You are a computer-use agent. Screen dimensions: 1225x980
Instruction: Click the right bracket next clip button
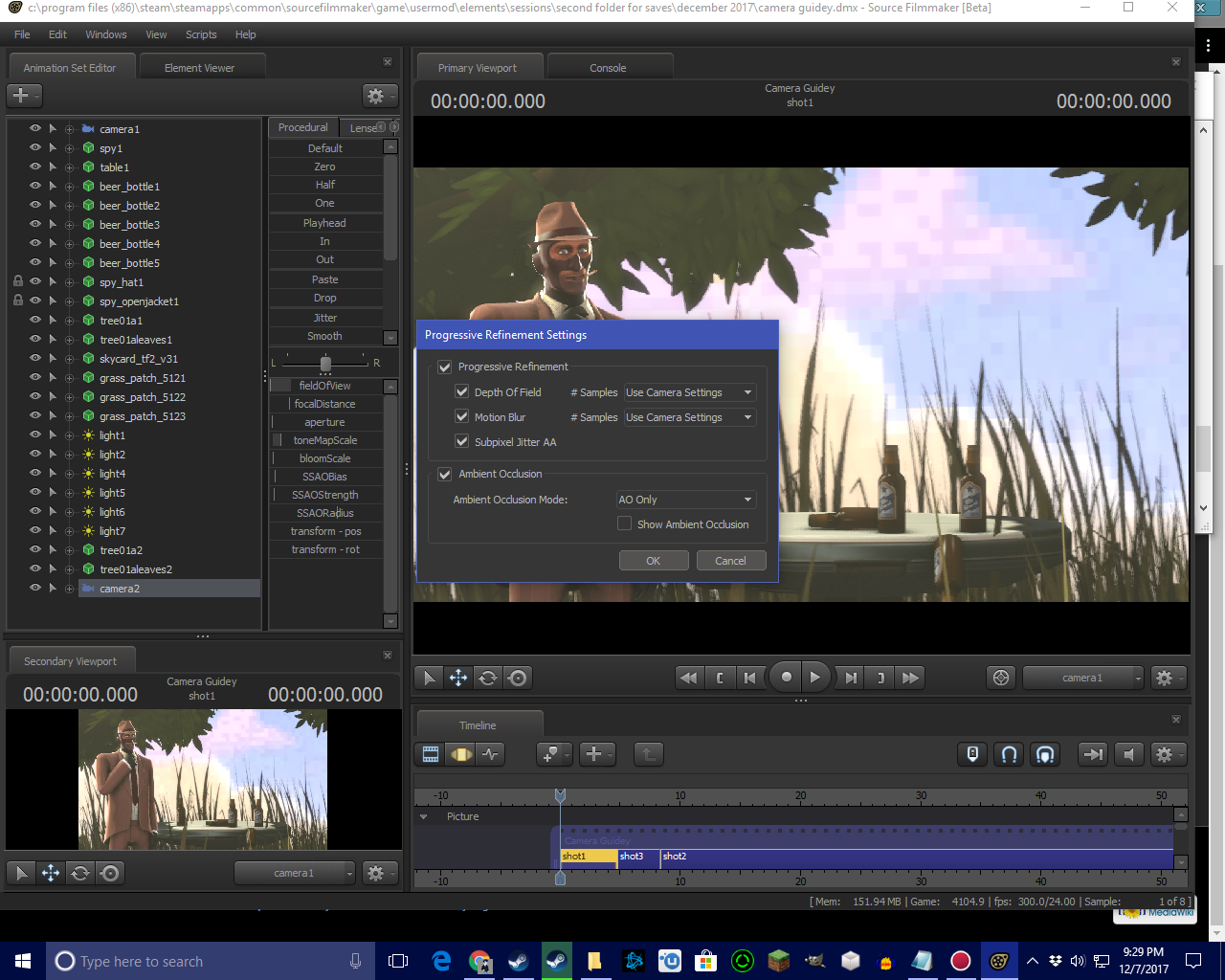(880, 678)
